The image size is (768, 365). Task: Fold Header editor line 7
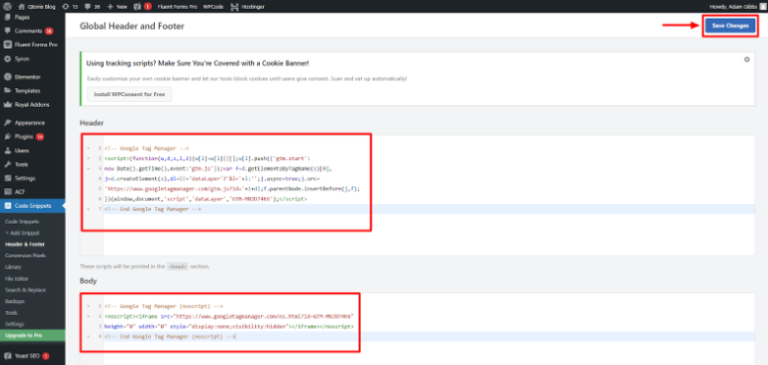87,209
